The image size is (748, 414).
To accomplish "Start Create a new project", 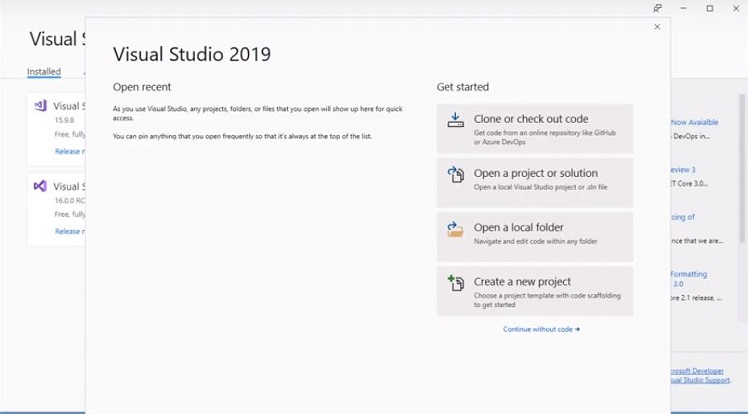I will coord(535,291).
